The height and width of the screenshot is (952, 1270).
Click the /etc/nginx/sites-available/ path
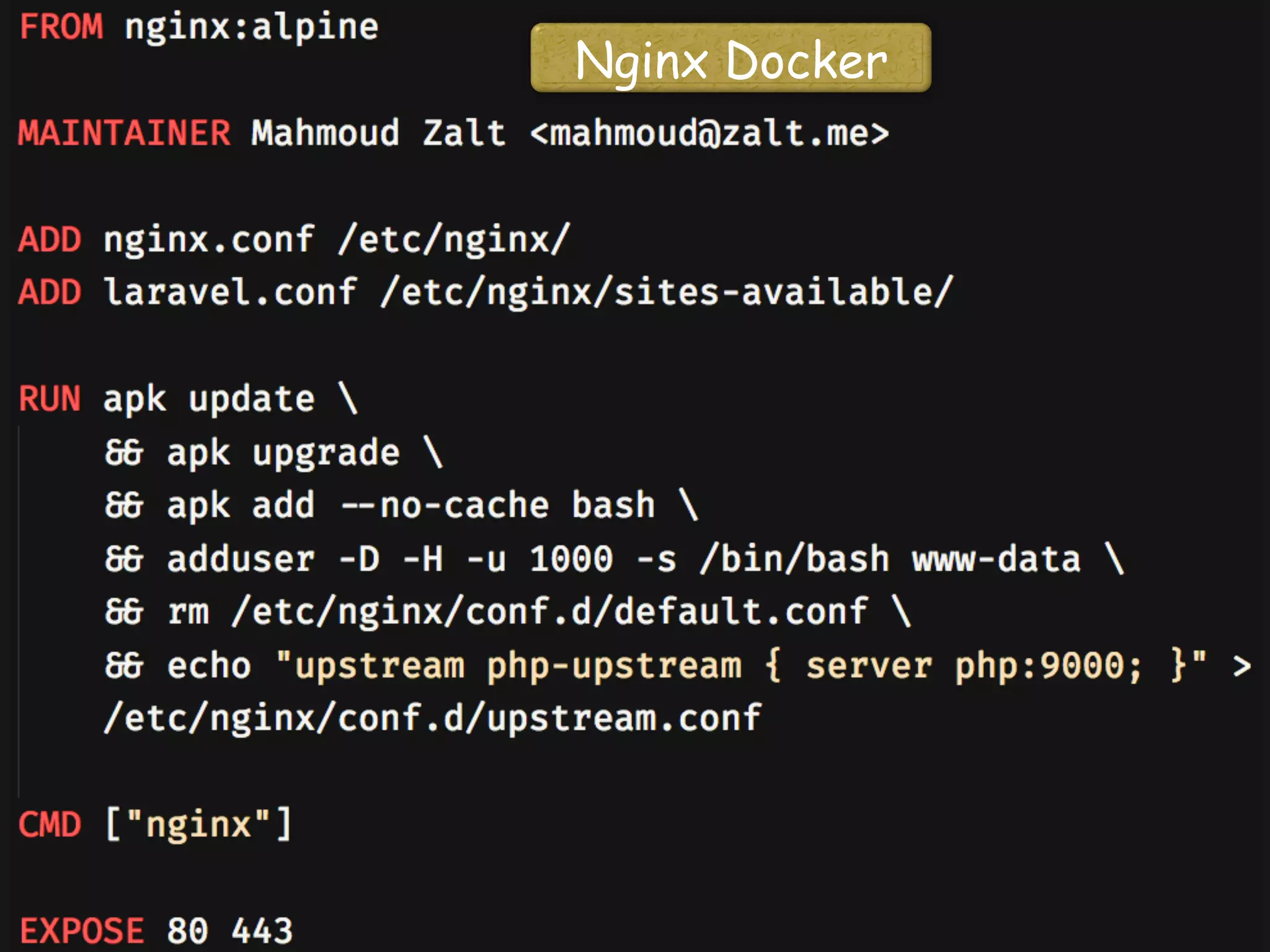(x=667, y=293)
